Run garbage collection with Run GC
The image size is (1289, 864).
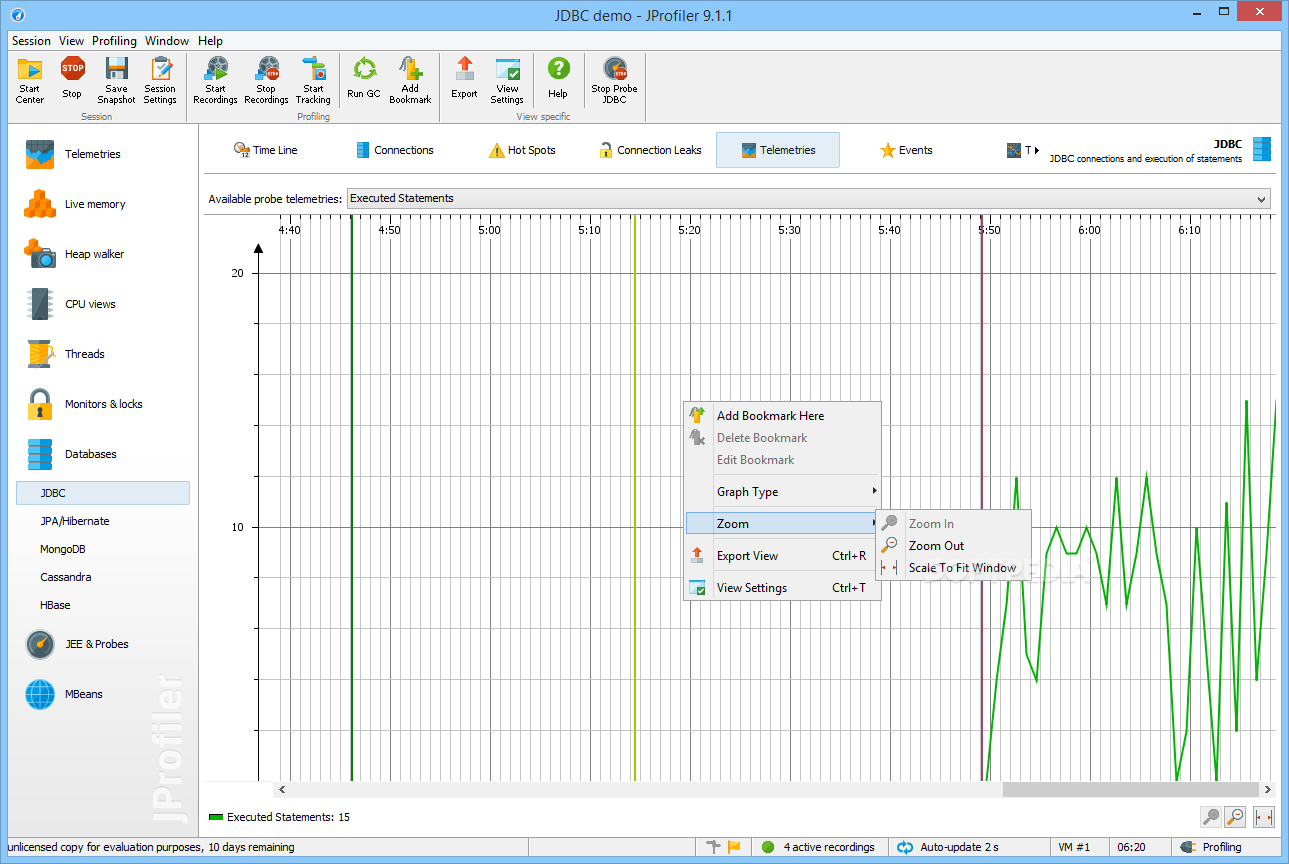364,80
